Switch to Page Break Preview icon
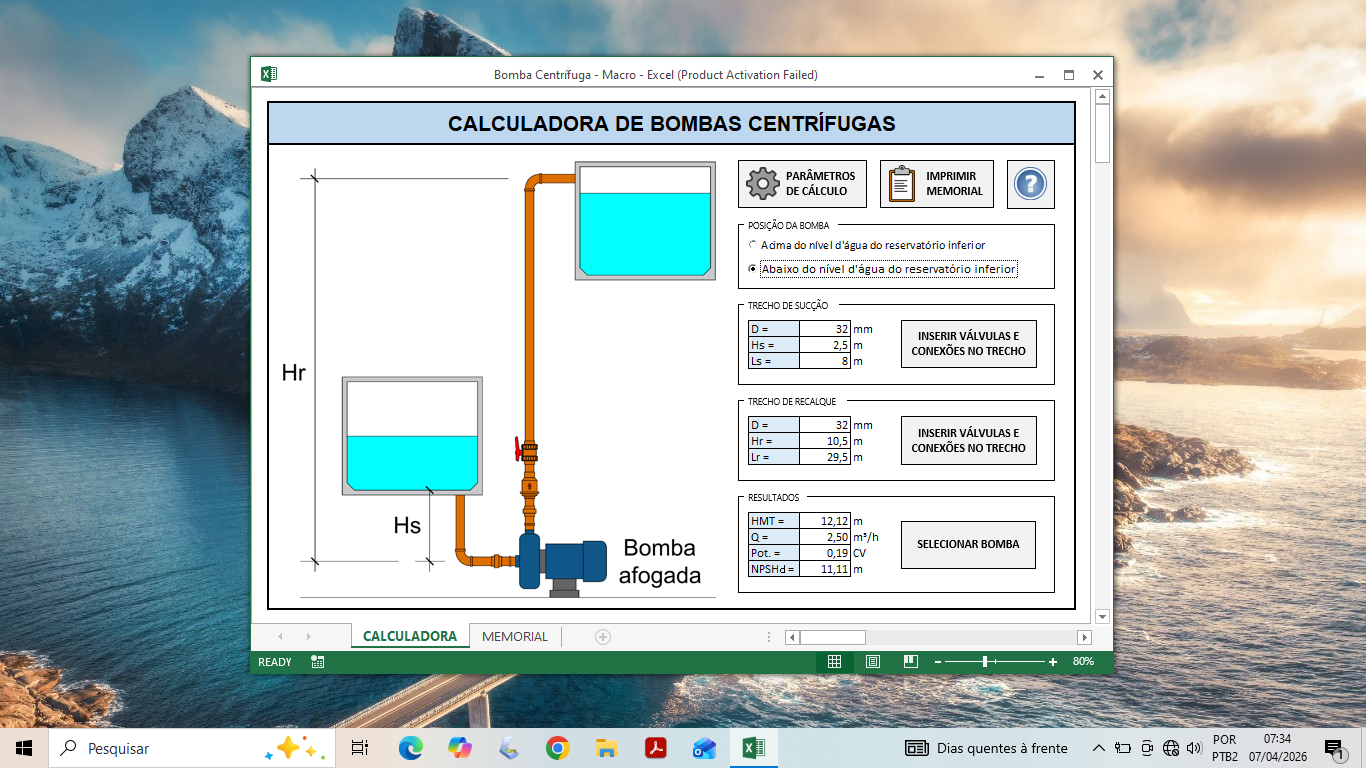This screenshot has width=1366, height=768. 910,662
